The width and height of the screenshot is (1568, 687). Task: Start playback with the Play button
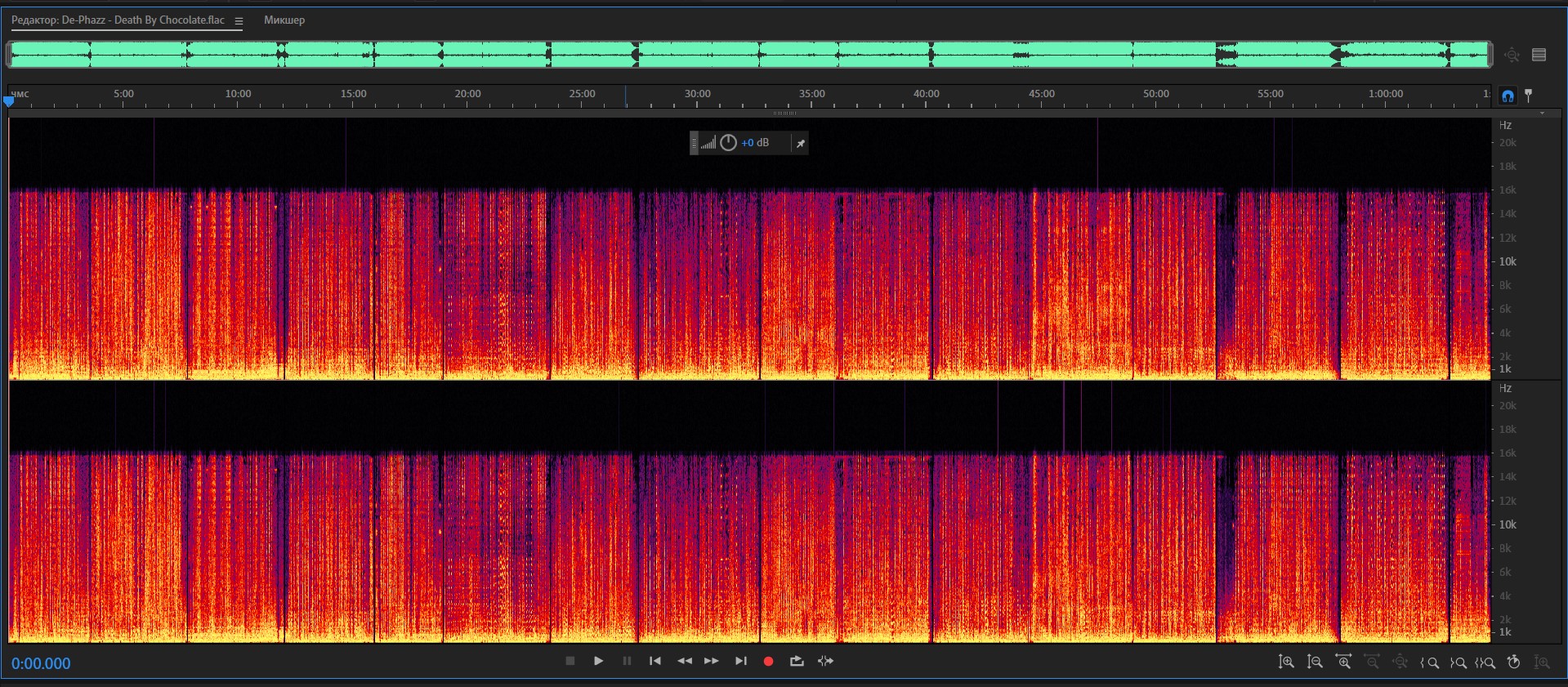coord(598,661)
